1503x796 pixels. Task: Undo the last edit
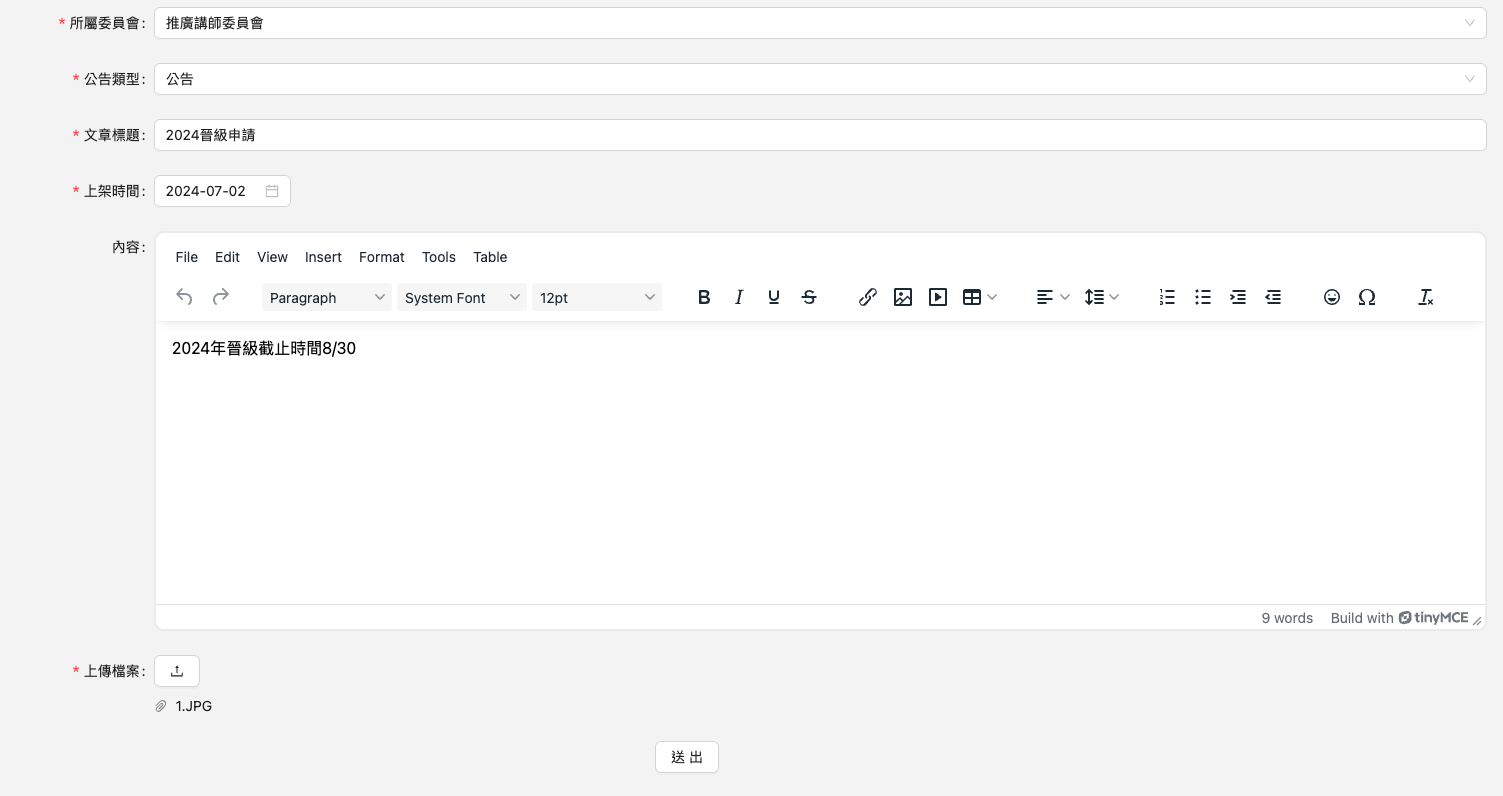pos(184,297)
